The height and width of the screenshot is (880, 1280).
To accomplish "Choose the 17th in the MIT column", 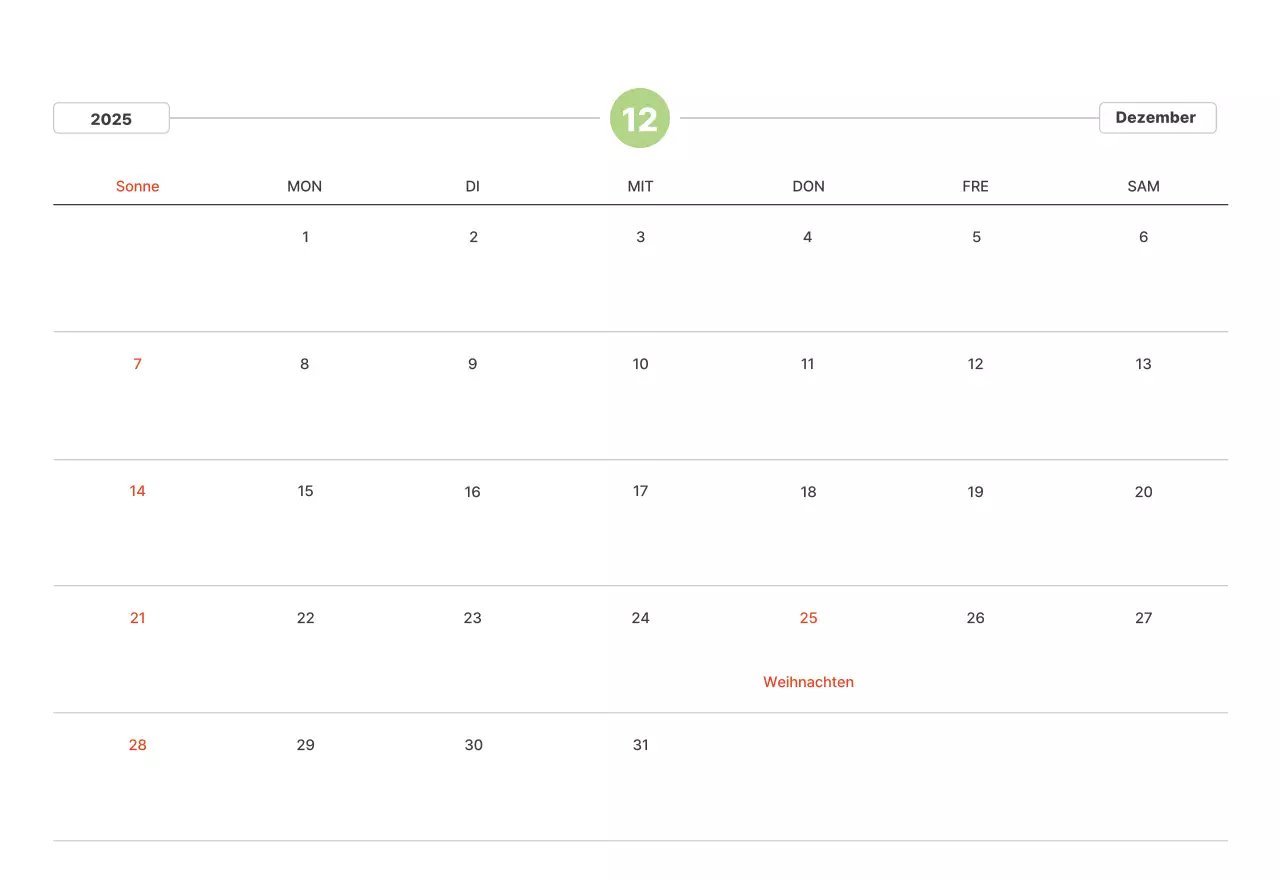I will click(640, 491).
